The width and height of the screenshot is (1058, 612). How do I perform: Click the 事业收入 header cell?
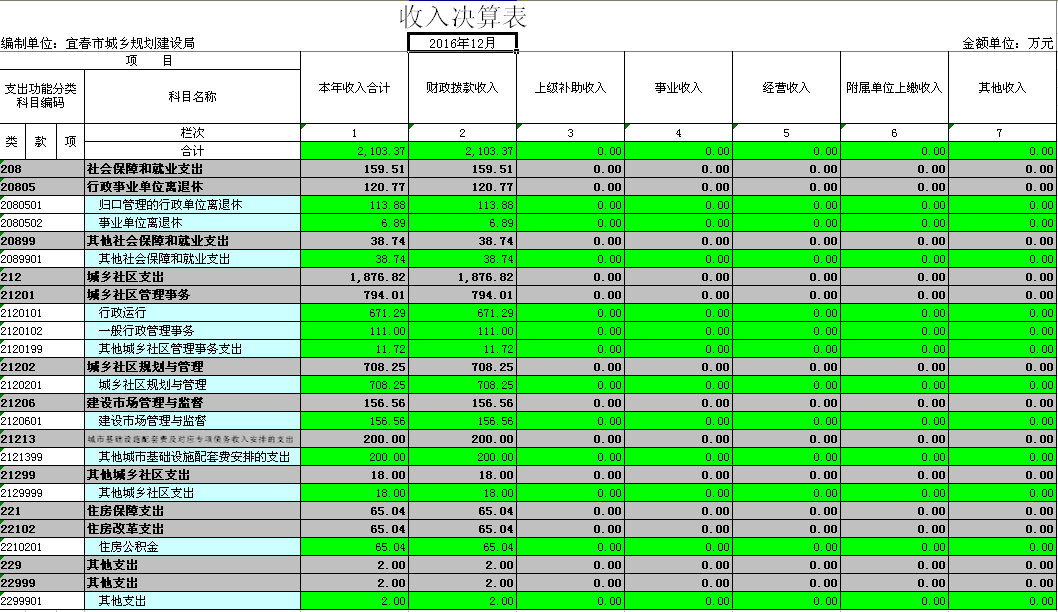point(678,88)
